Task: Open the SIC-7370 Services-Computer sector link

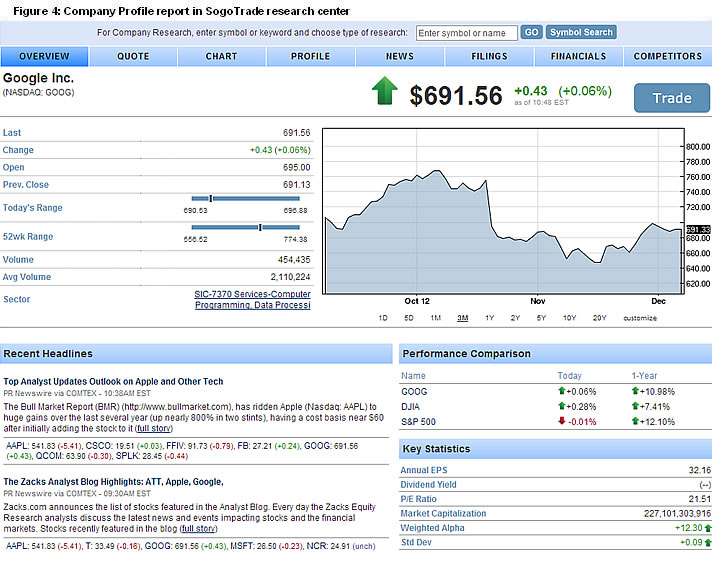Action: point(252,299)
